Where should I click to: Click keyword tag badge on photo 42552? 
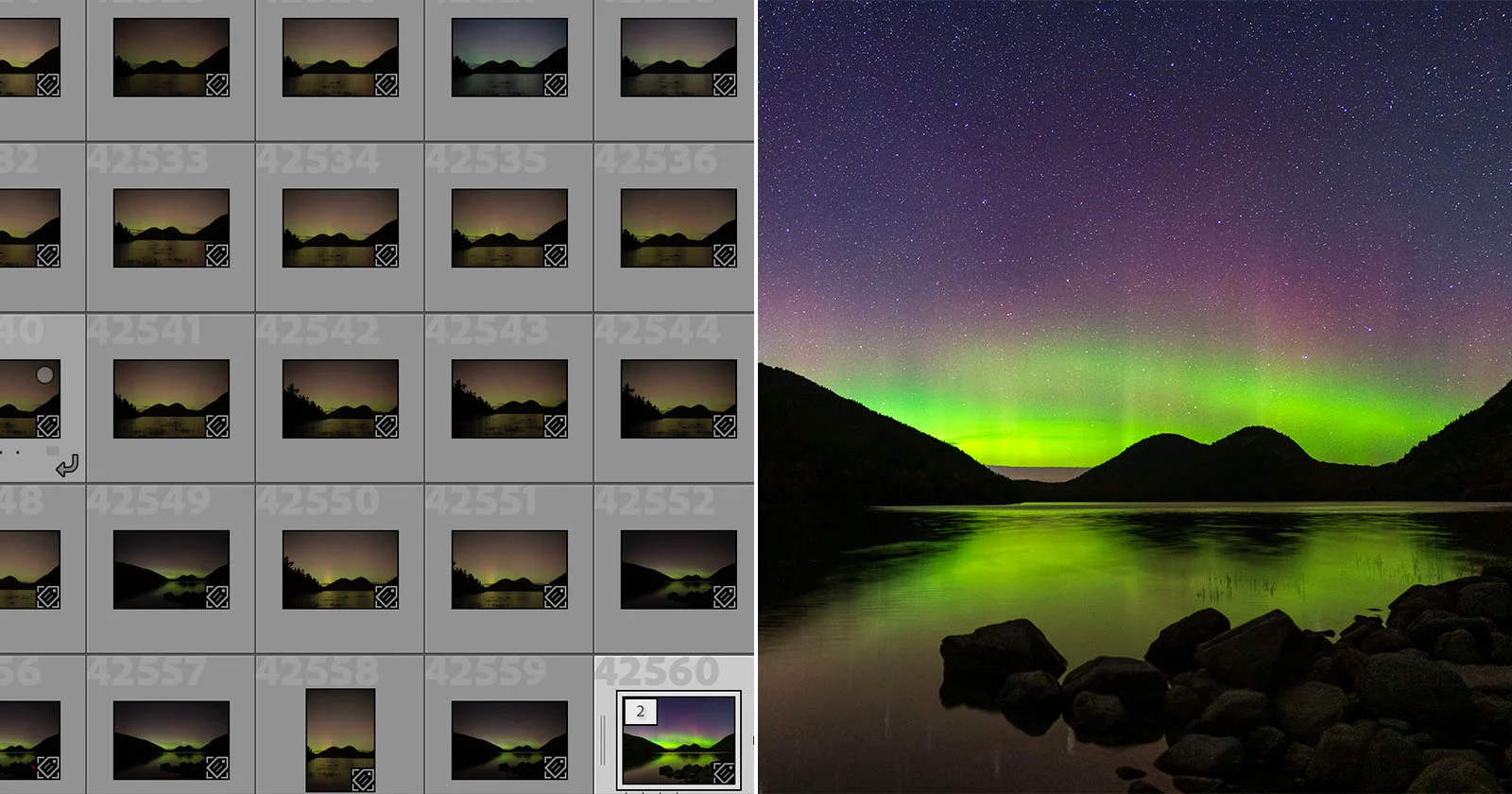pyautogui.click(x=725, y=597)
